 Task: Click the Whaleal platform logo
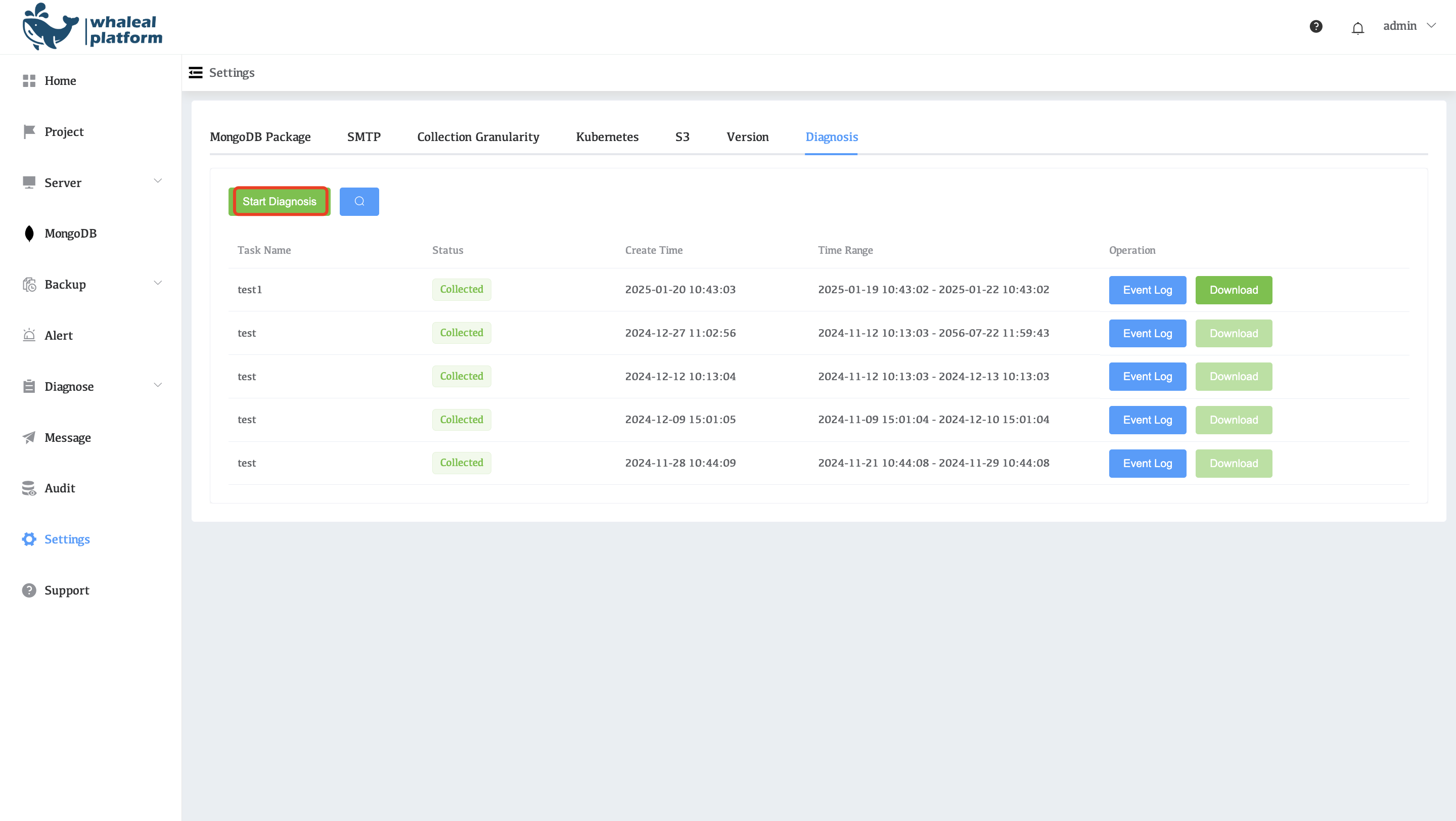(x=92, y=27)
